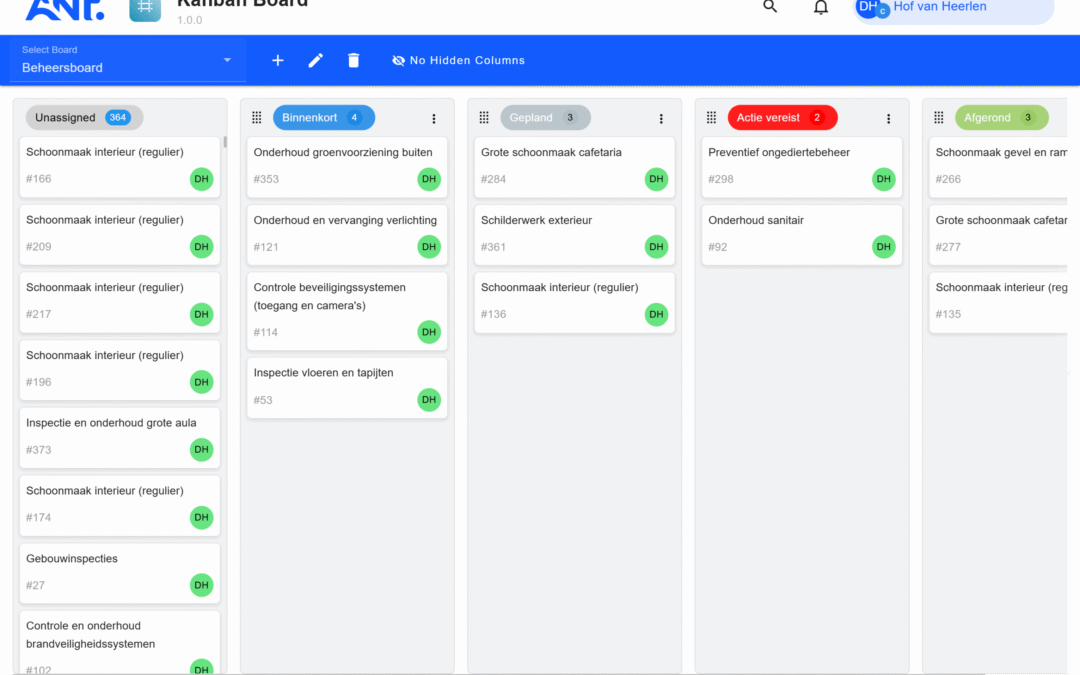Open card #196 Schoonmaak interieur
Viewport: 1080px width, 675px height.
pos(120,371)
